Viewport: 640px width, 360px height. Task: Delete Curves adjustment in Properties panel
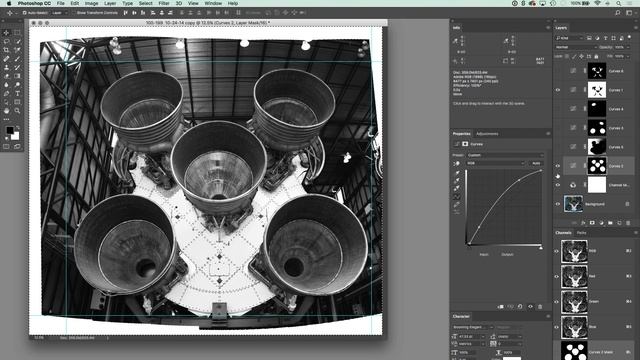540,307
